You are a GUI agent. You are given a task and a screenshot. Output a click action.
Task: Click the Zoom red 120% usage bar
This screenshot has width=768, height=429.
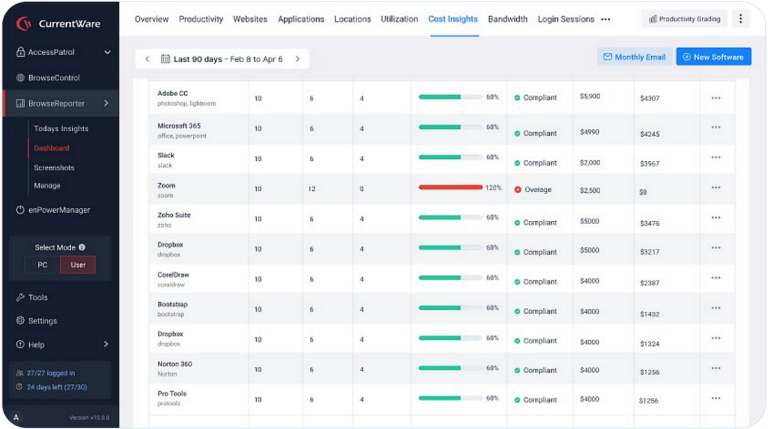click(450, 187)
